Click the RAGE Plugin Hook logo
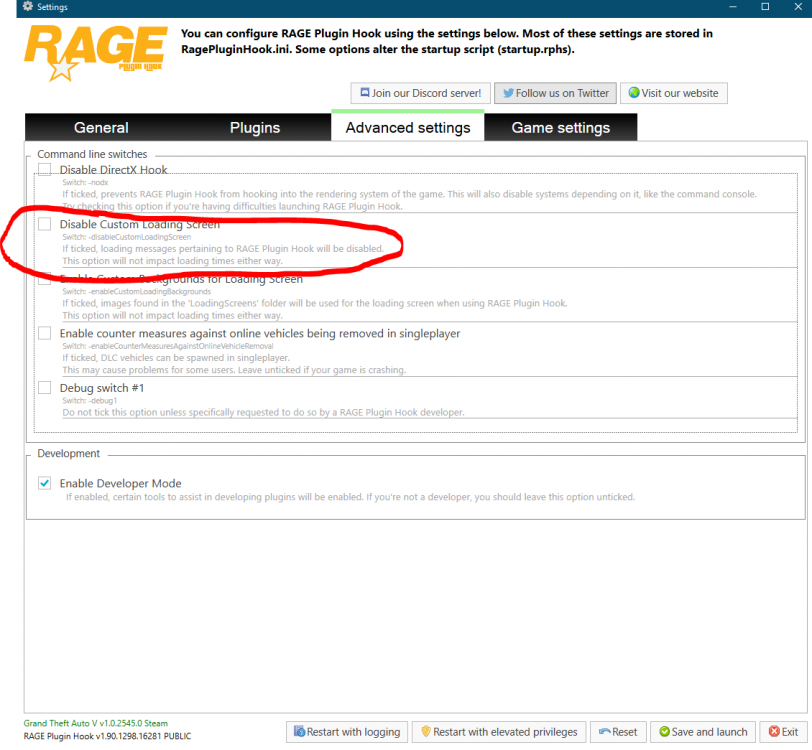This screenshot has height=750, width=812. (x=96, y=54)
